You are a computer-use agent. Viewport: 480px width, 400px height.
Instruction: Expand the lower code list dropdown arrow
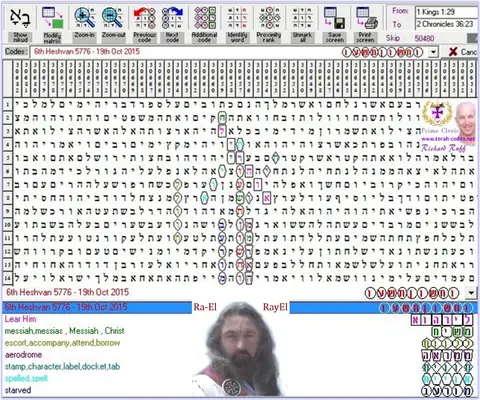tap(471, 293)
